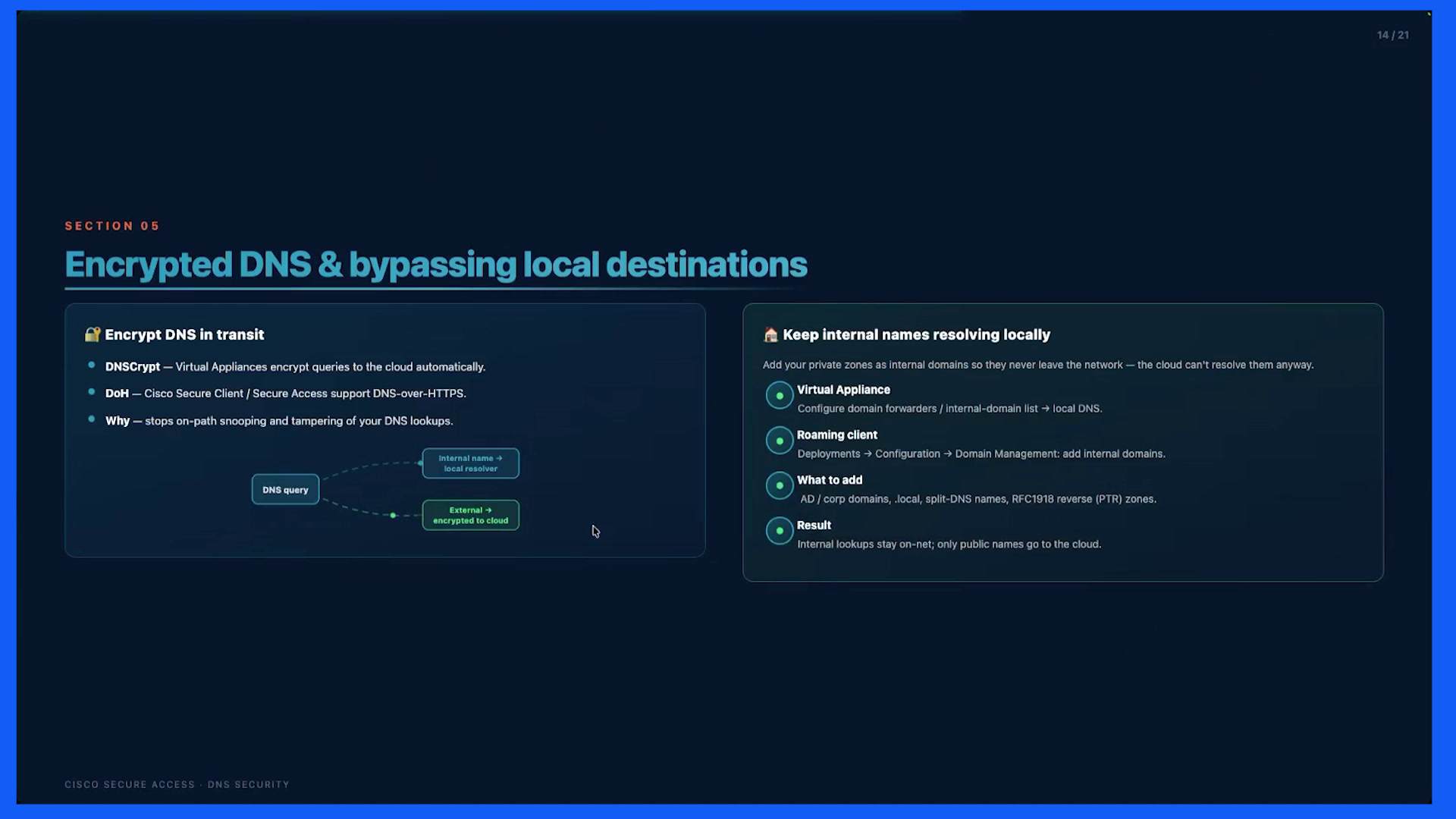Click the Roaming client circle bullet icon
This screenshot has width=1456, height=819.
click(x=779, y=441)
